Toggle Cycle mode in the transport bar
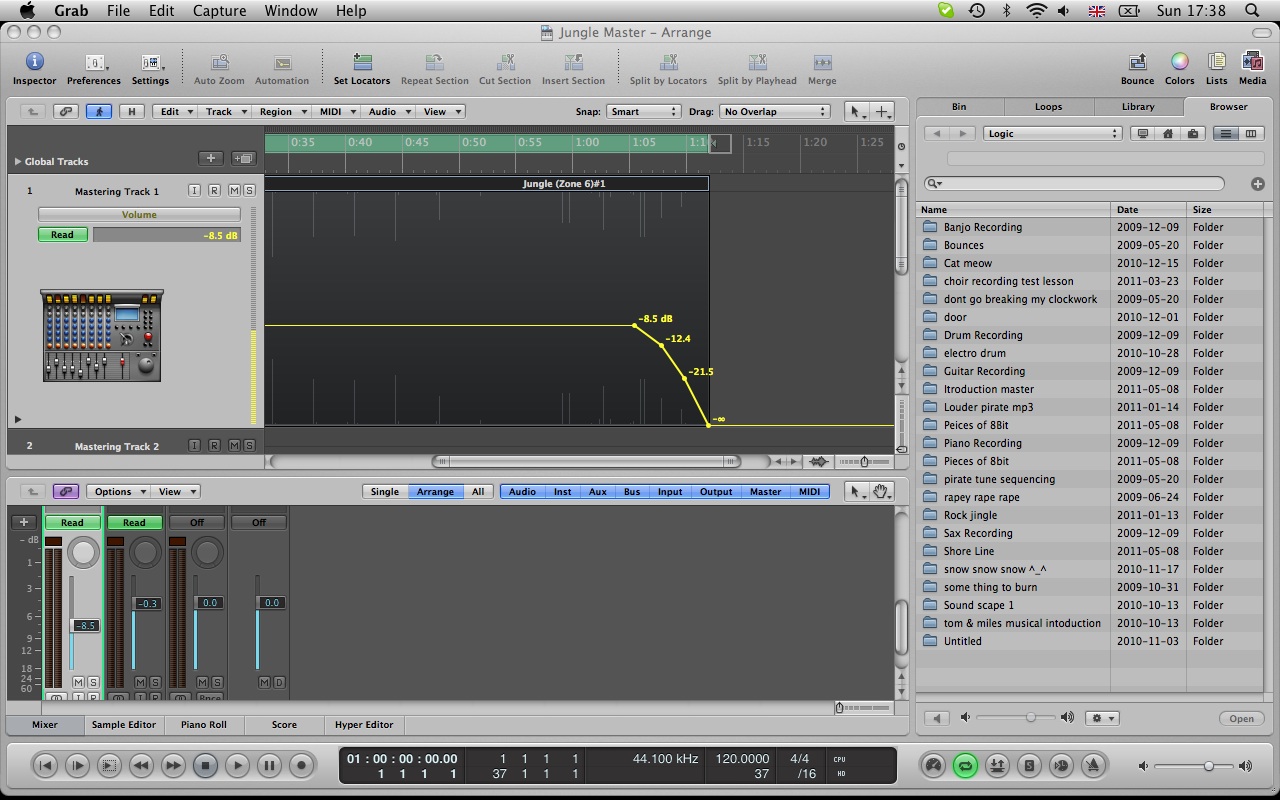This screenshot has height=800, width=1280. 965,765
